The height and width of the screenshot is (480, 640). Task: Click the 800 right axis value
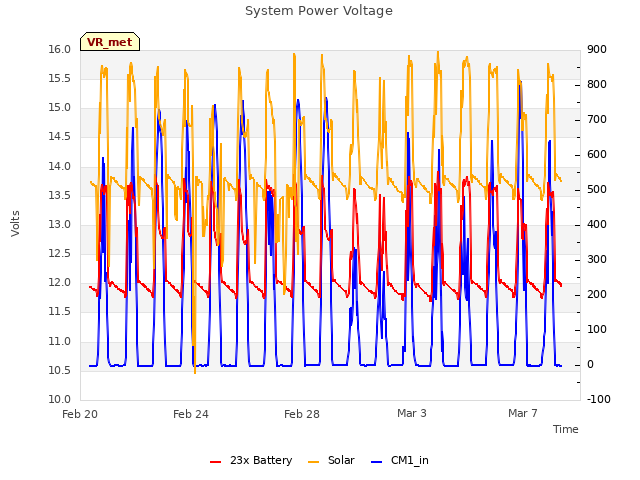click(x=597, y=84)
